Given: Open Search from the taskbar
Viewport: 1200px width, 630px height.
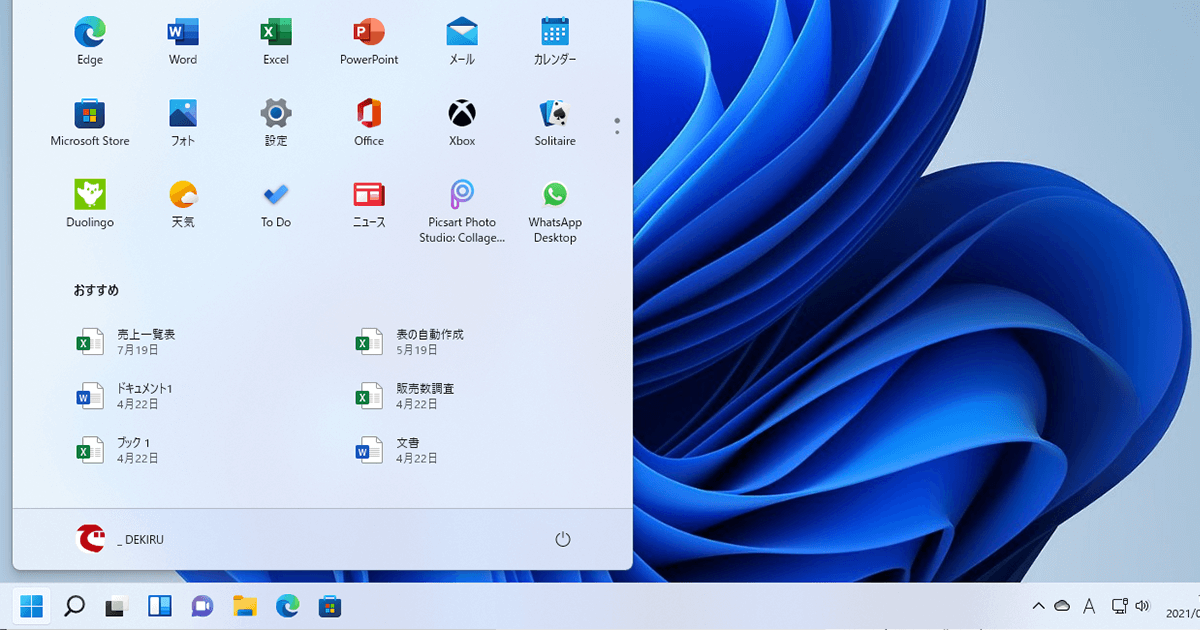Looking at the screenshot, I should pyautogui.click(x=74, y=606).
